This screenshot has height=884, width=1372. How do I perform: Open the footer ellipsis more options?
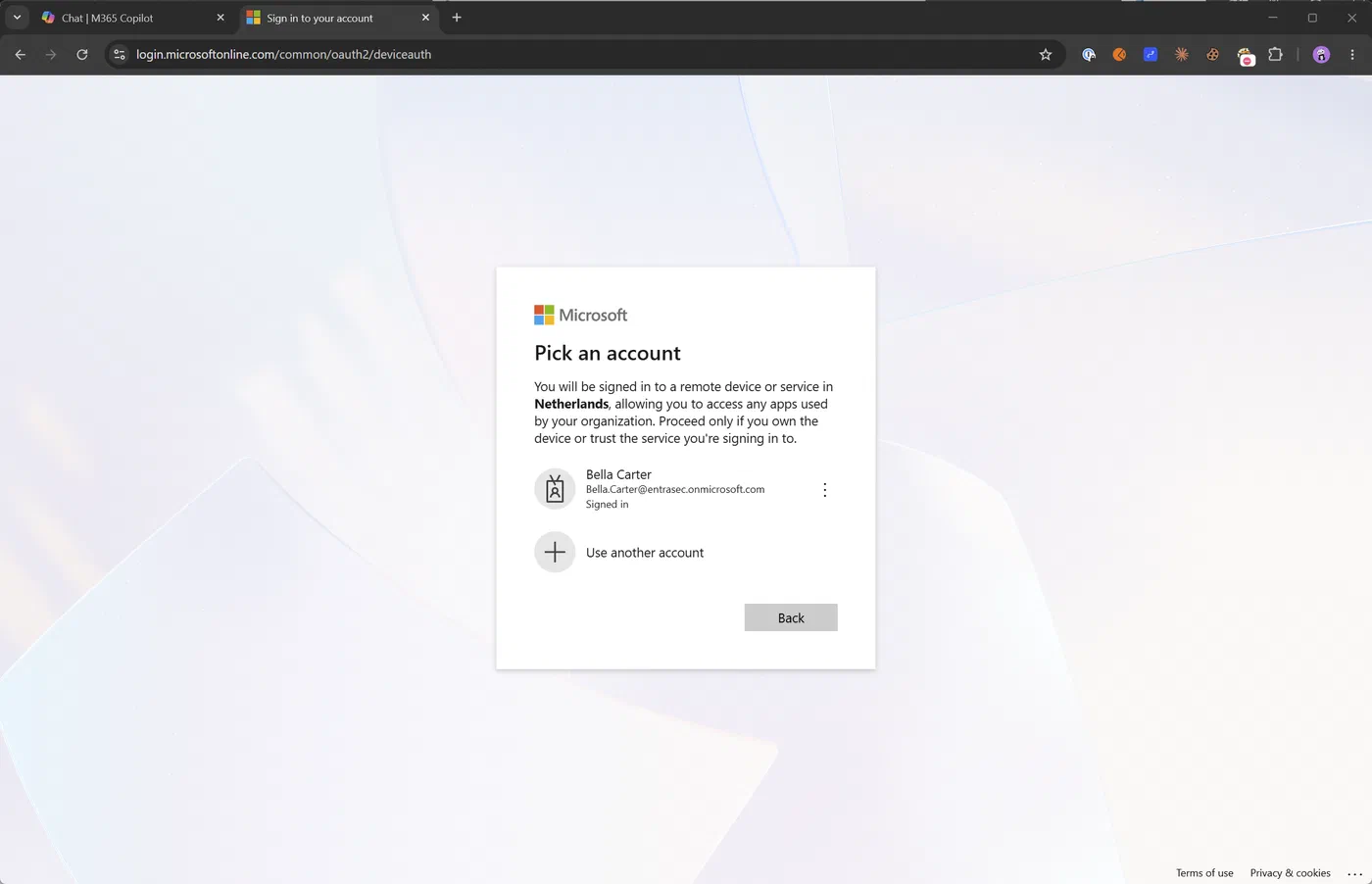[1355, 873]
